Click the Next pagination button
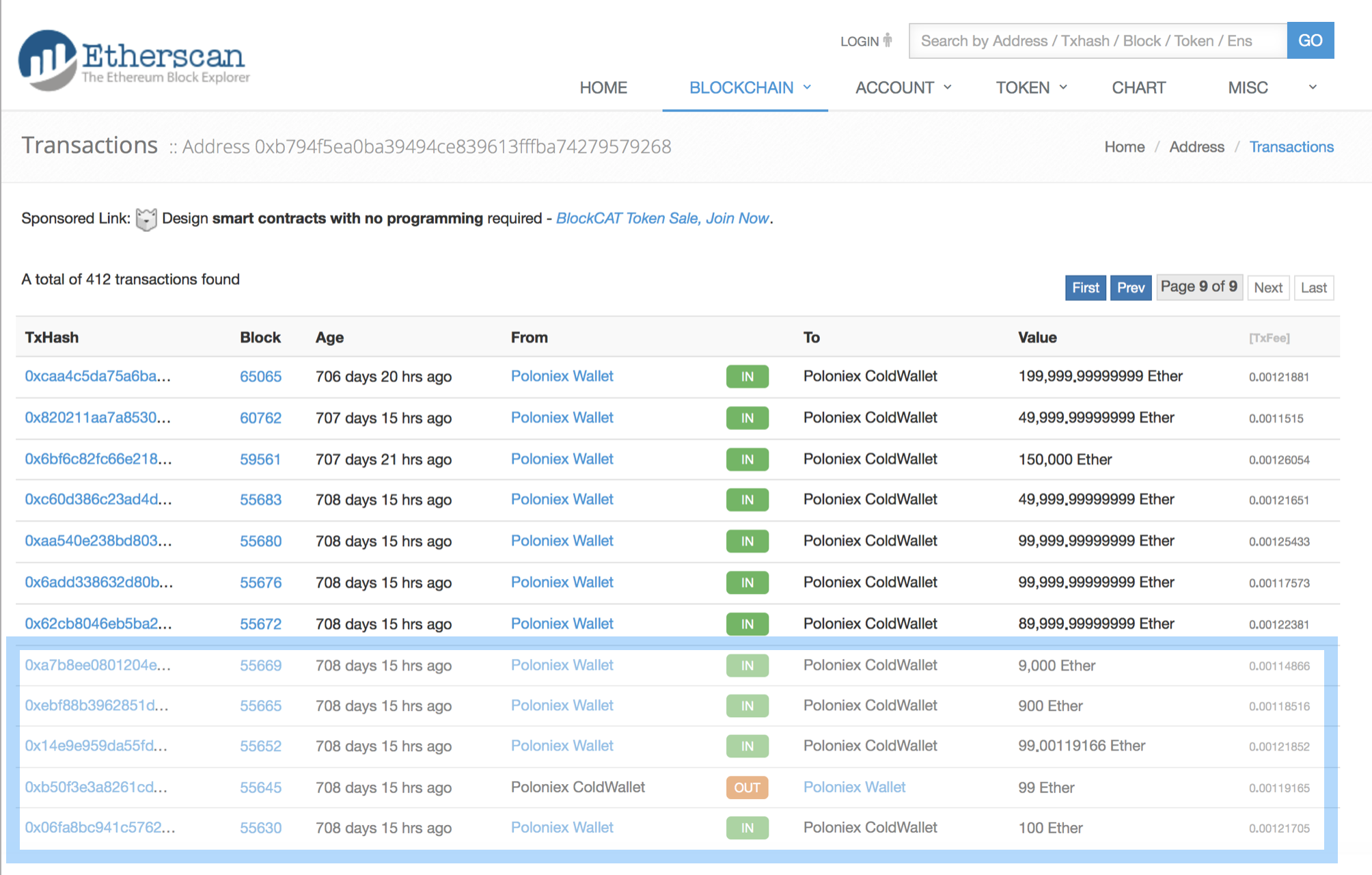Screen dimensions: 1372x875 click(x=1268, y=288)
